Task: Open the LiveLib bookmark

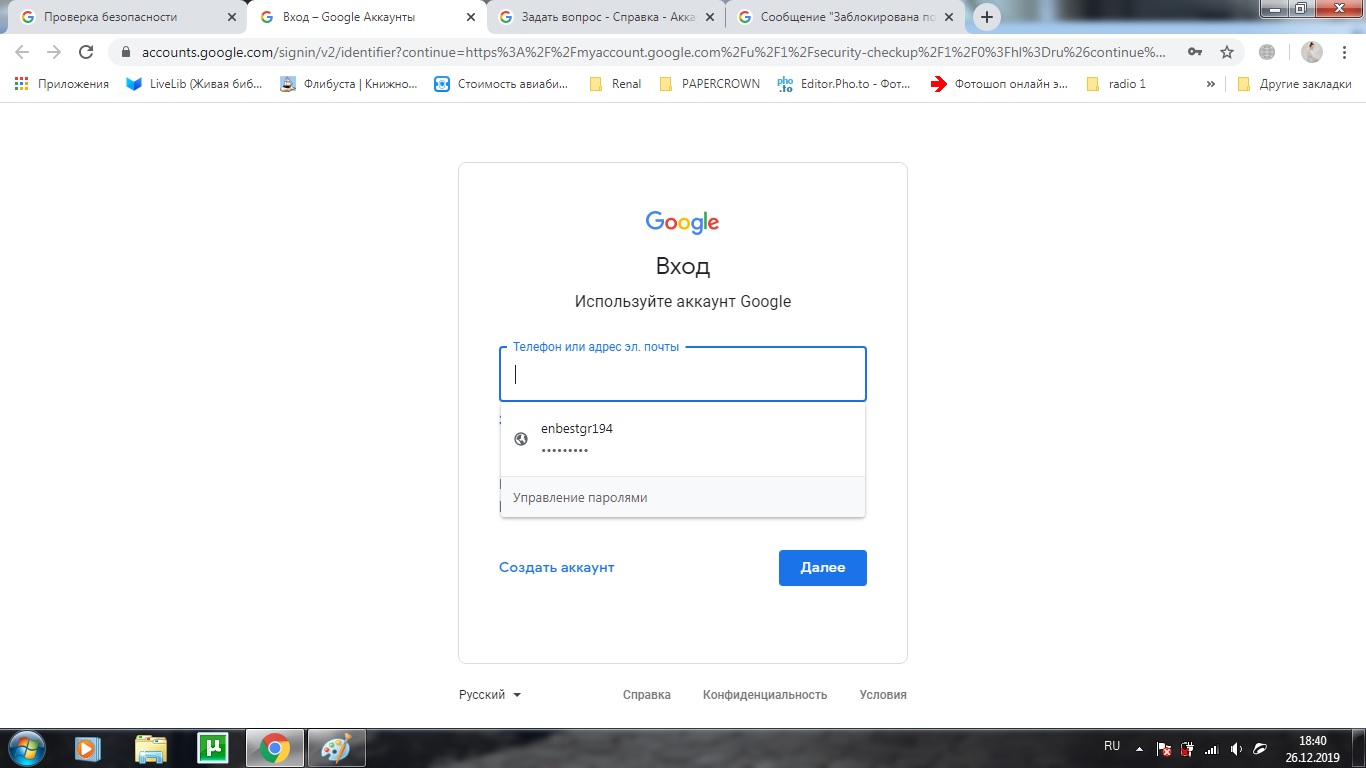Action: pyautogui.click(x=195, y=84)
